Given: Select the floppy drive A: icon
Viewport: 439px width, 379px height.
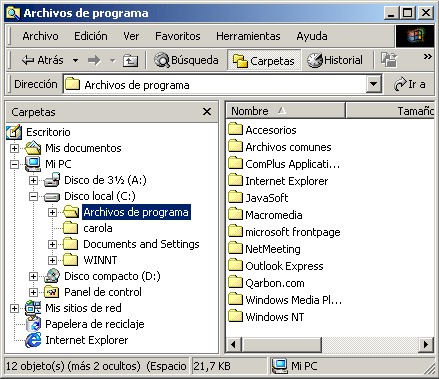Looking at the screenshot, I should tap(52, 180).
